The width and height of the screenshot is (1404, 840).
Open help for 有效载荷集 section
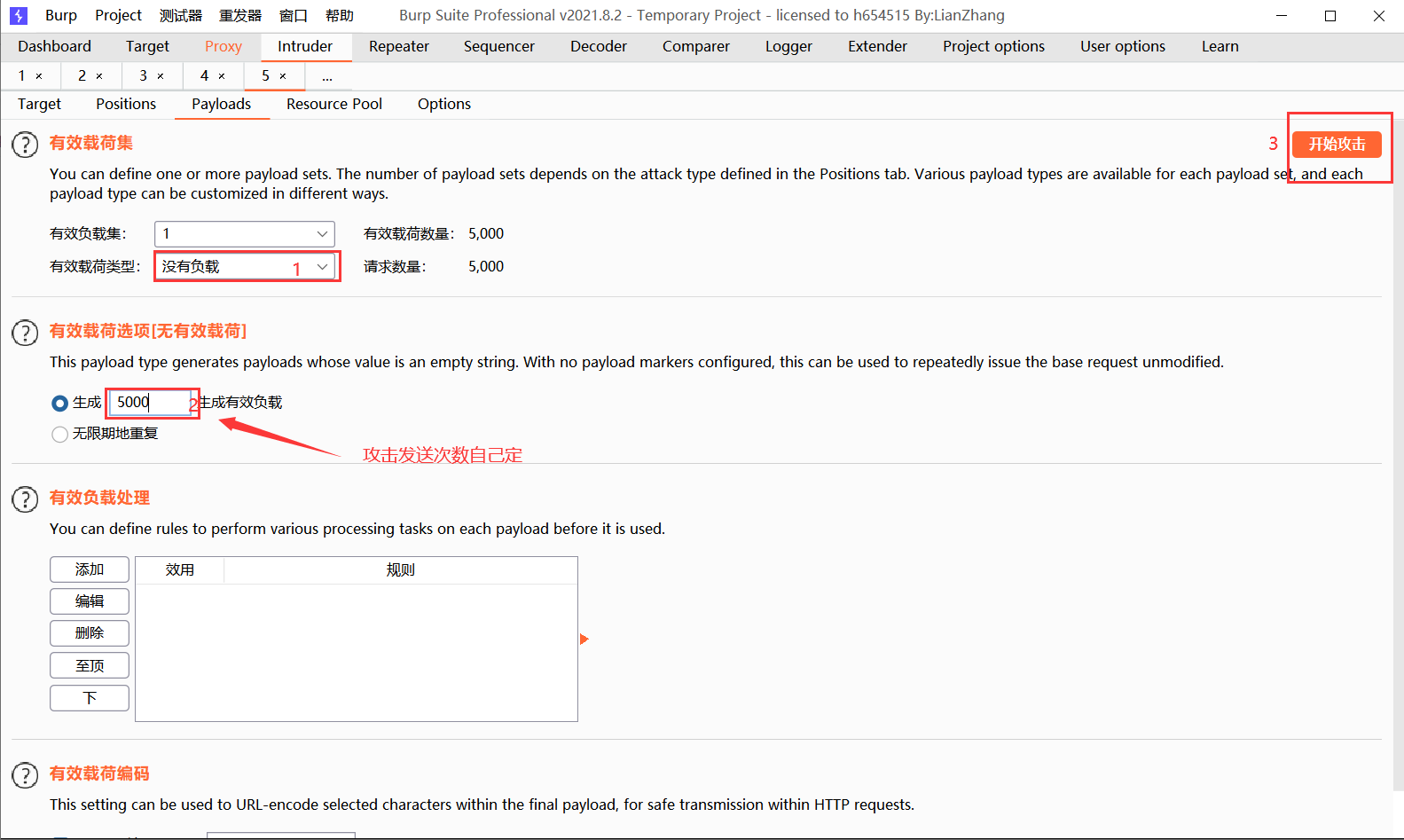(x=25, y=145)
